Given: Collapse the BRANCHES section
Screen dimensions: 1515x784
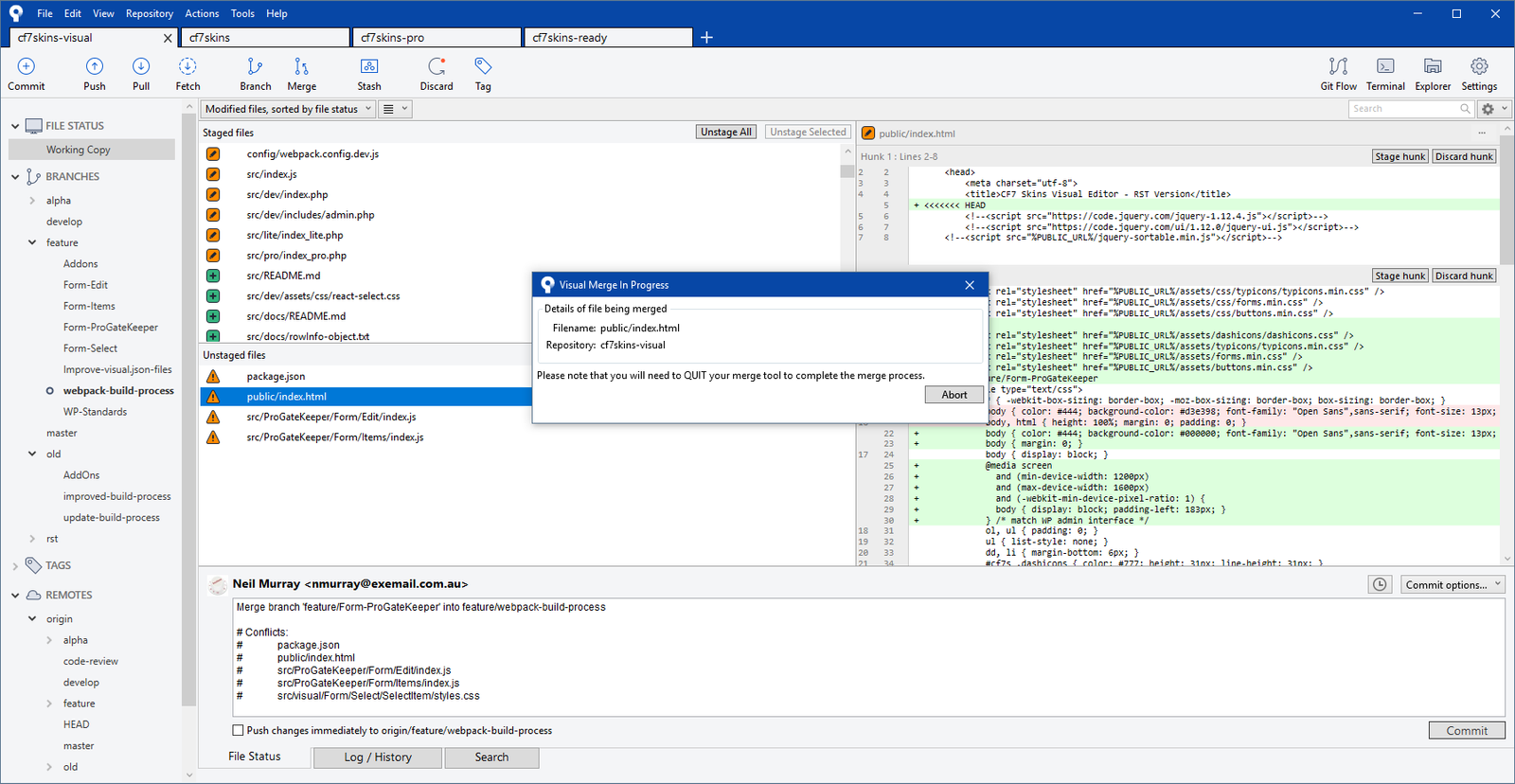Looking at the screenshot, I should click(15, 177).
